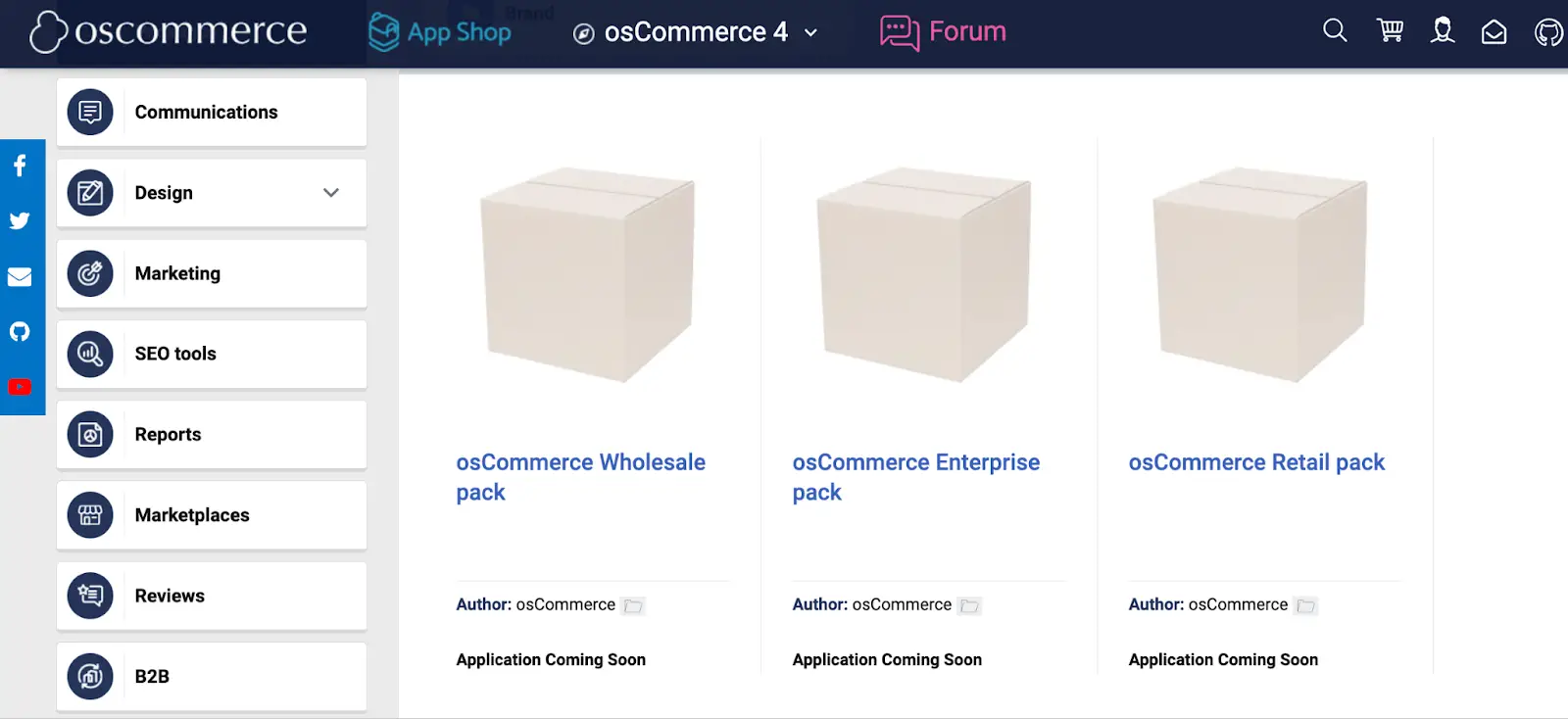Image resolution: width=1568 pixels, height=719 pixels.
Task: Click the GitHub icon in top header
Action: (1548, 33)
